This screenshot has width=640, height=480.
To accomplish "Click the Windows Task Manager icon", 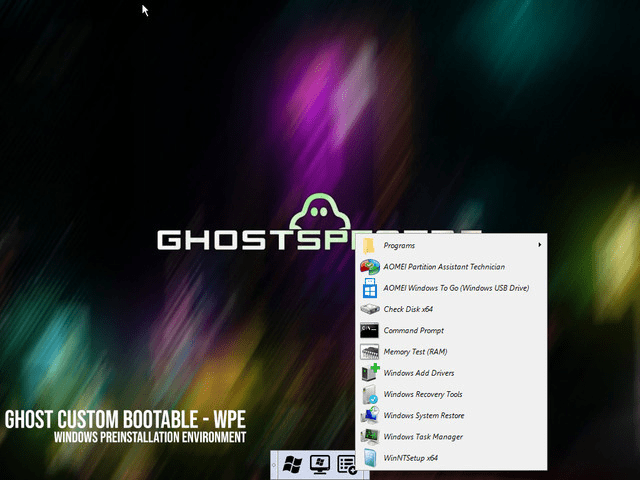I will tap(370, 436).
